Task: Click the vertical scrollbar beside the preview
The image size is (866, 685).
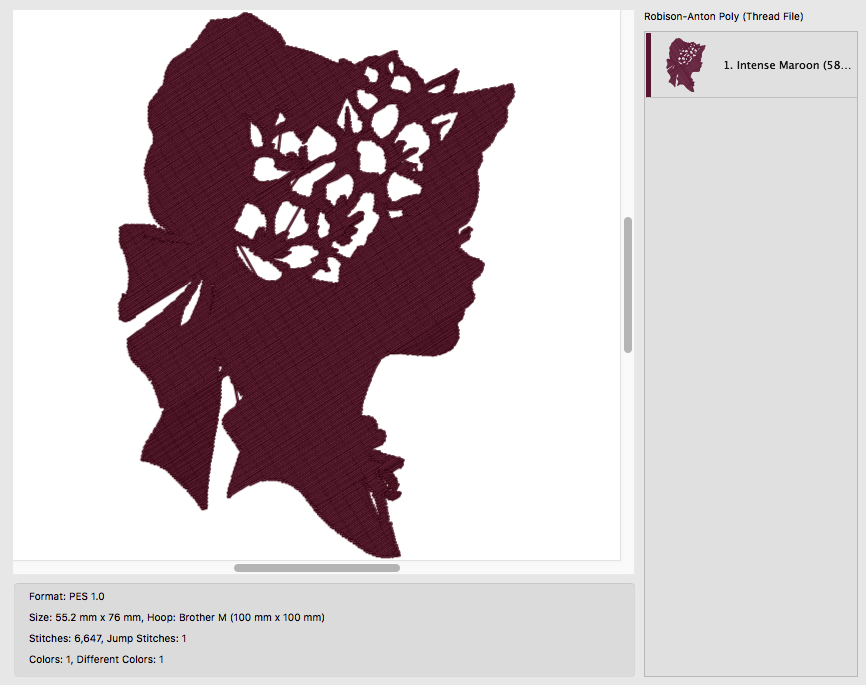Action: pos(627,284)
